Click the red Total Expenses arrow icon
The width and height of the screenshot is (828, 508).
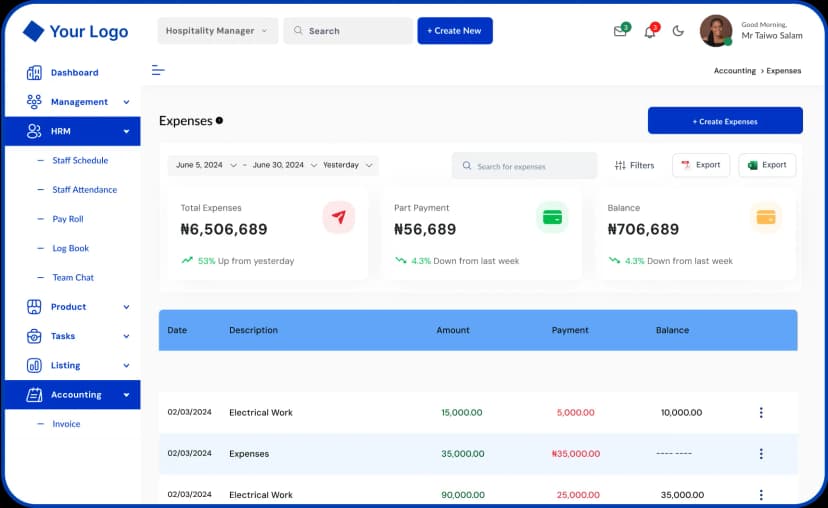(x=338, y=217)
